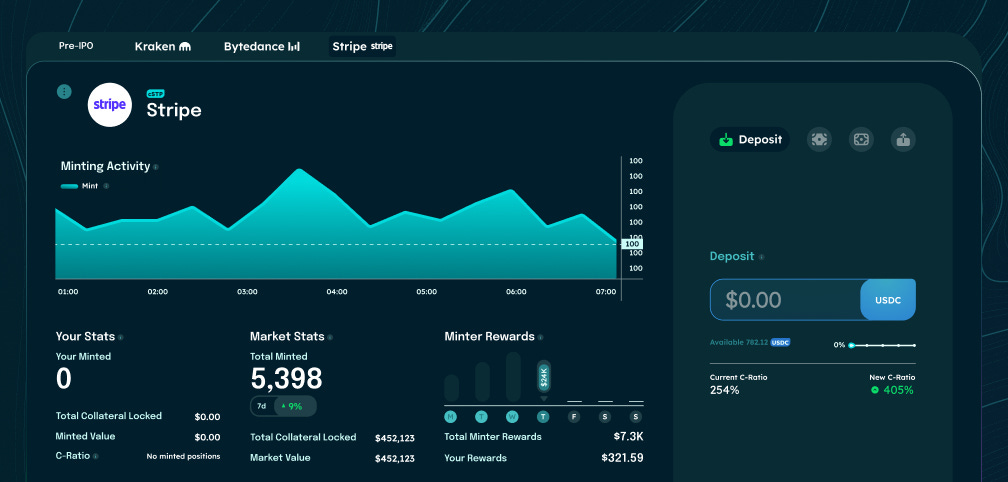Screen dimensions: 1008x482
Task: Click the 9% change pill
Action: 295,406
